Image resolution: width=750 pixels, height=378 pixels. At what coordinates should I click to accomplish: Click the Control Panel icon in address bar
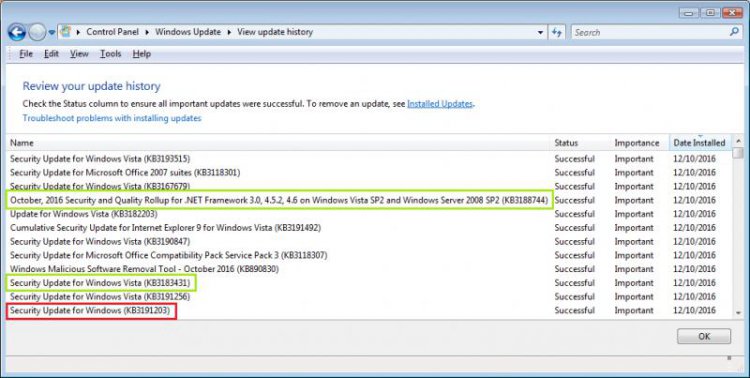coord(66,32)
